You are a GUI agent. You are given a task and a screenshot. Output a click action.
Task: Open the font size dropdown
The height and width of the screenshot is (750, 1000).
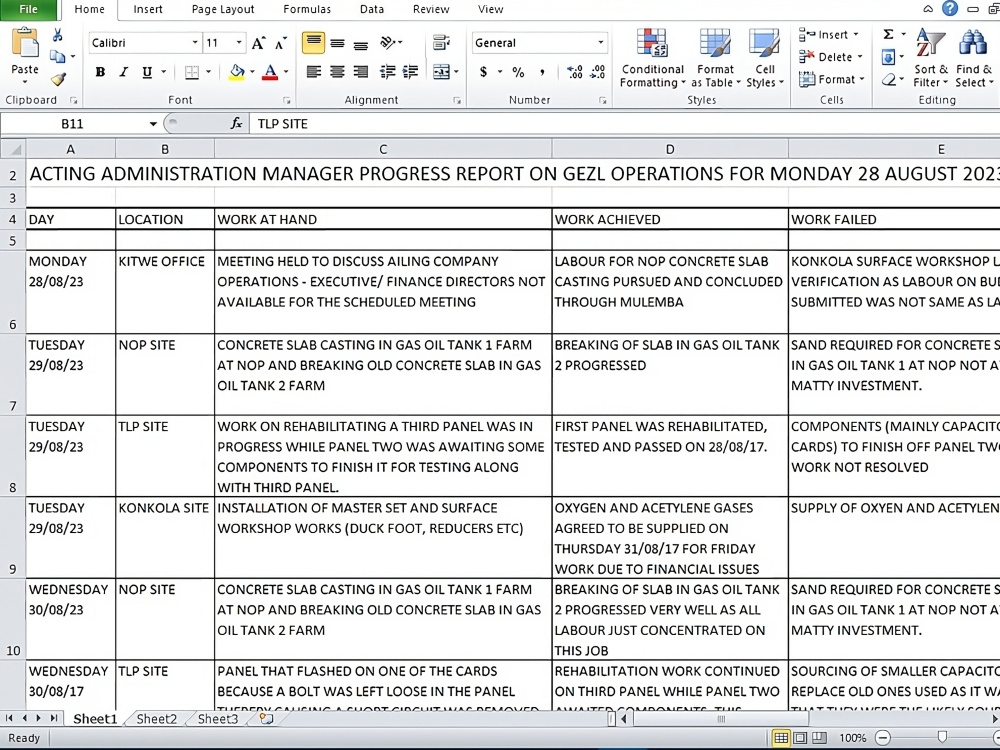pyautogui.click(x=239, y=43)
